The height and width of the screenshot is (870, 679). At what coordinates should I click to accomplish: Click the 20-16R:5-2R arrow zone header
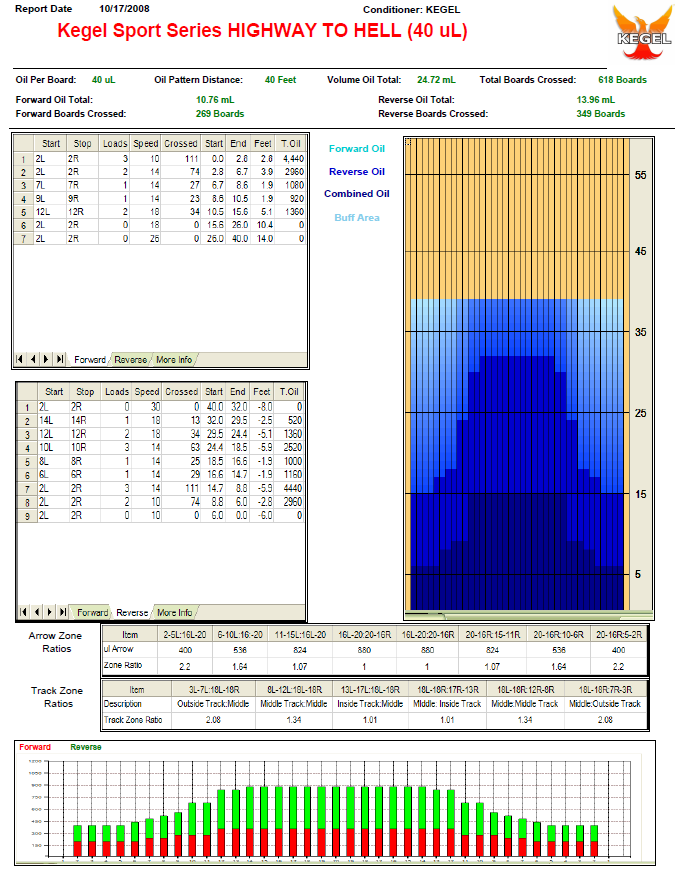tap(619, 634)
